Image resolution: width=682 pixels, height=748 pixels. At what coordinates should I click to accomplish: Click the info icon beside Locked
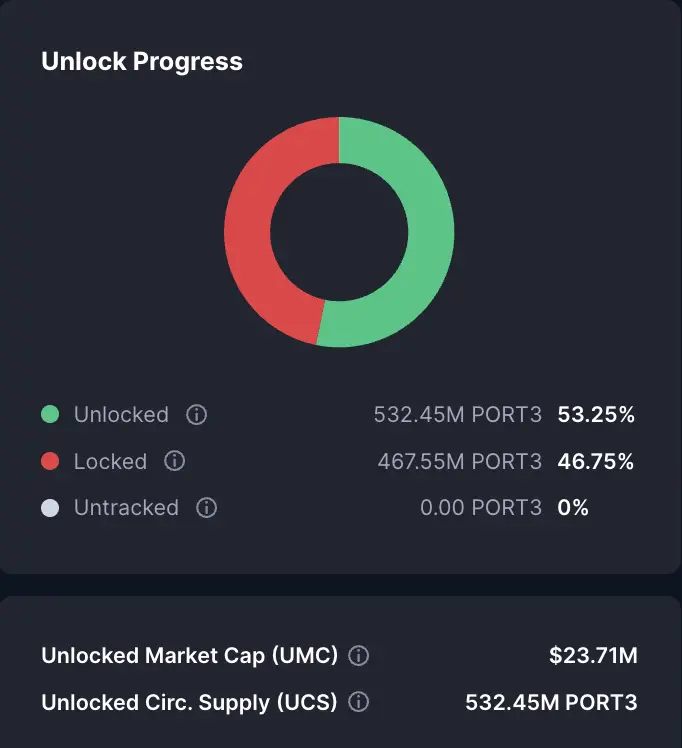175,461
